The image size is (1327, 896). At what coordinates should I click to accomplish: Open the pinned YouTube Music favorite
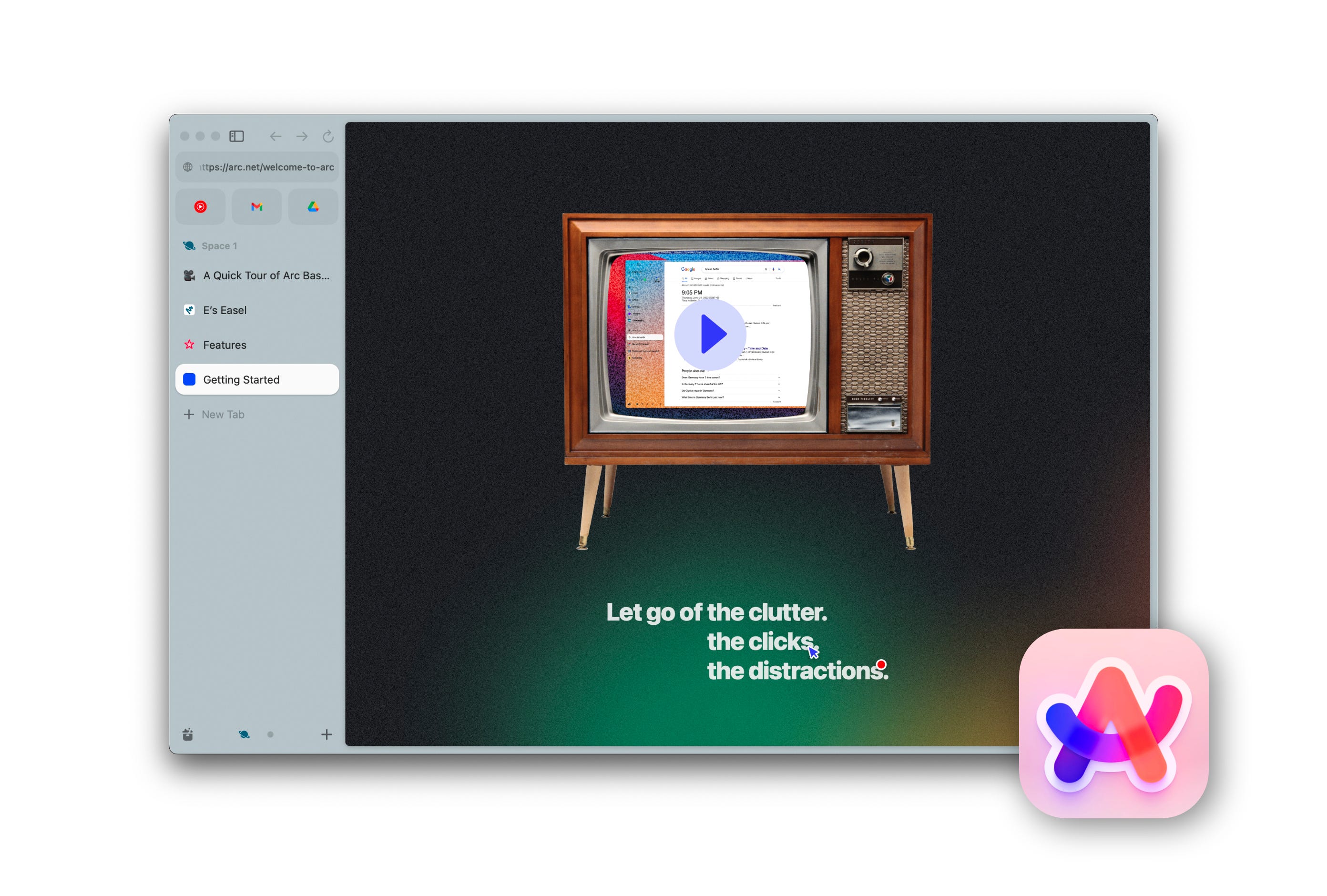coord(200,207)
